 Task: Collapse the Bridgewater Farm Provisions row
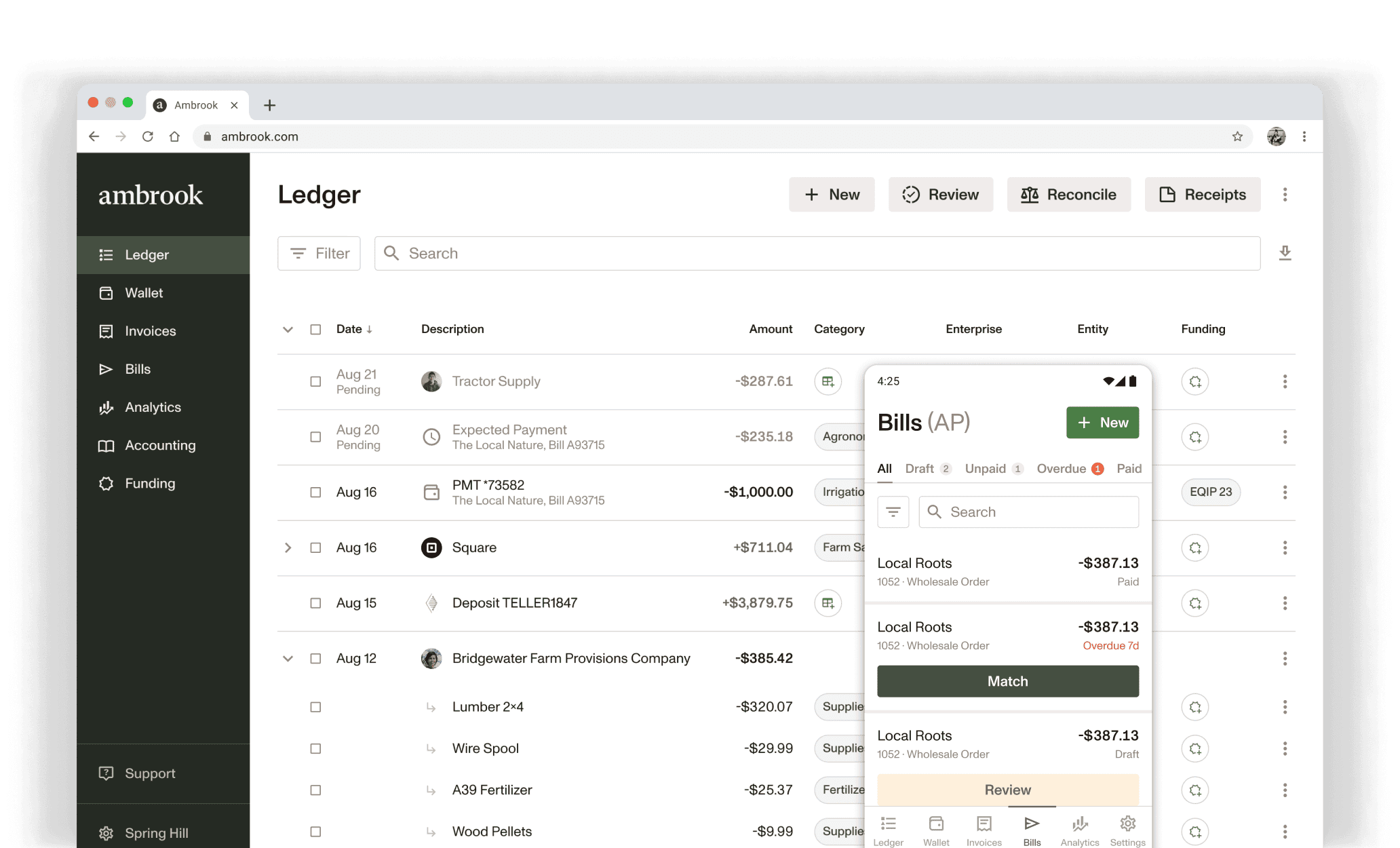click(288, 658)
